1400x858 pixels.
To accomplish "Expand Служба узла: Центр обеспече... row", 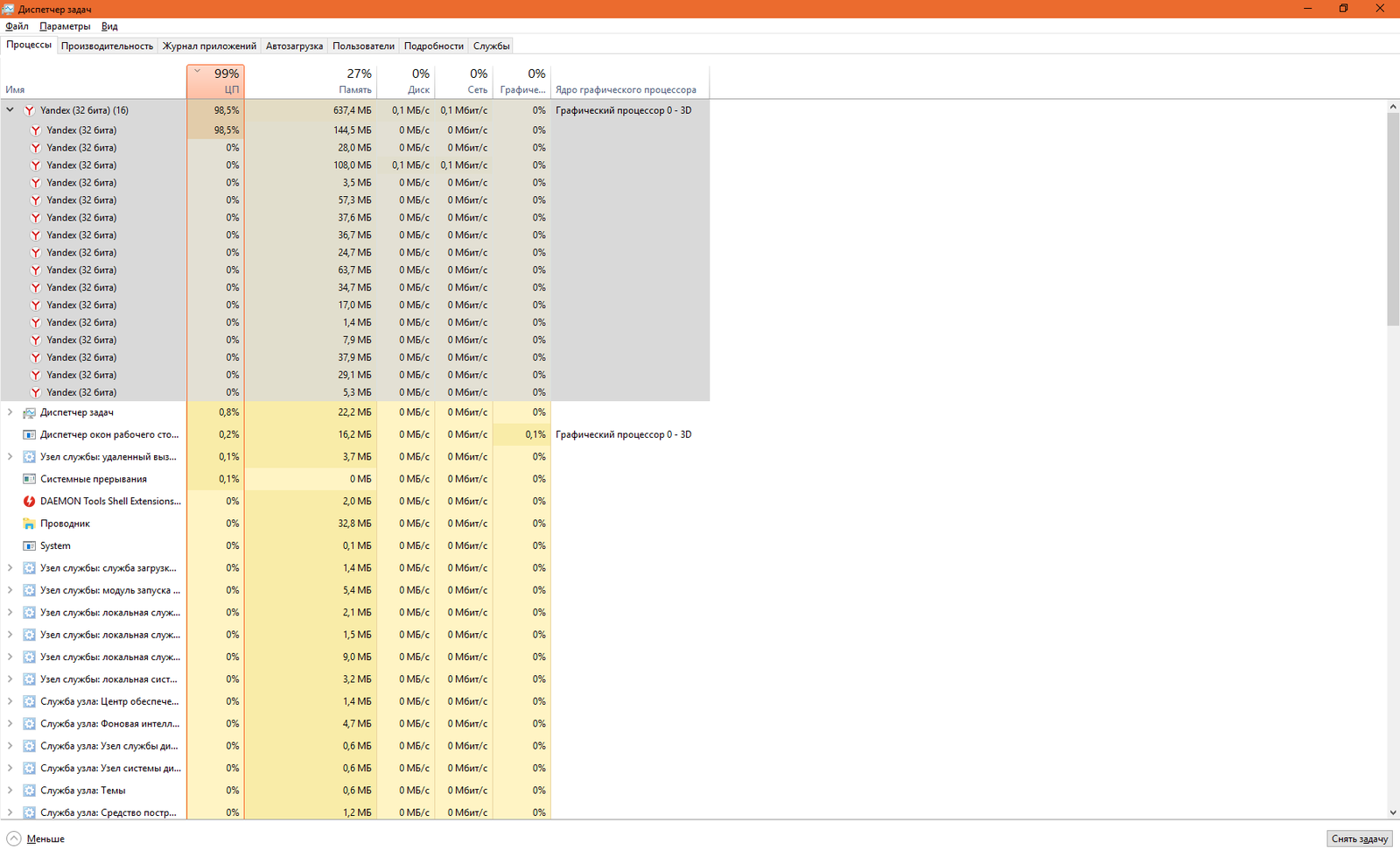I will [10, 701].
